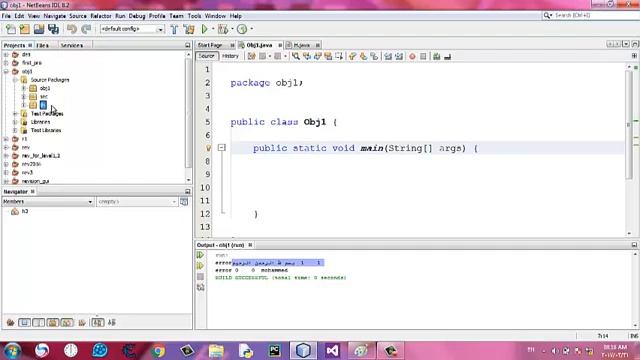Toggle Sort by Source in Navigator toolbar
This screenshot has width=640, height=360.
coord(112,322)
